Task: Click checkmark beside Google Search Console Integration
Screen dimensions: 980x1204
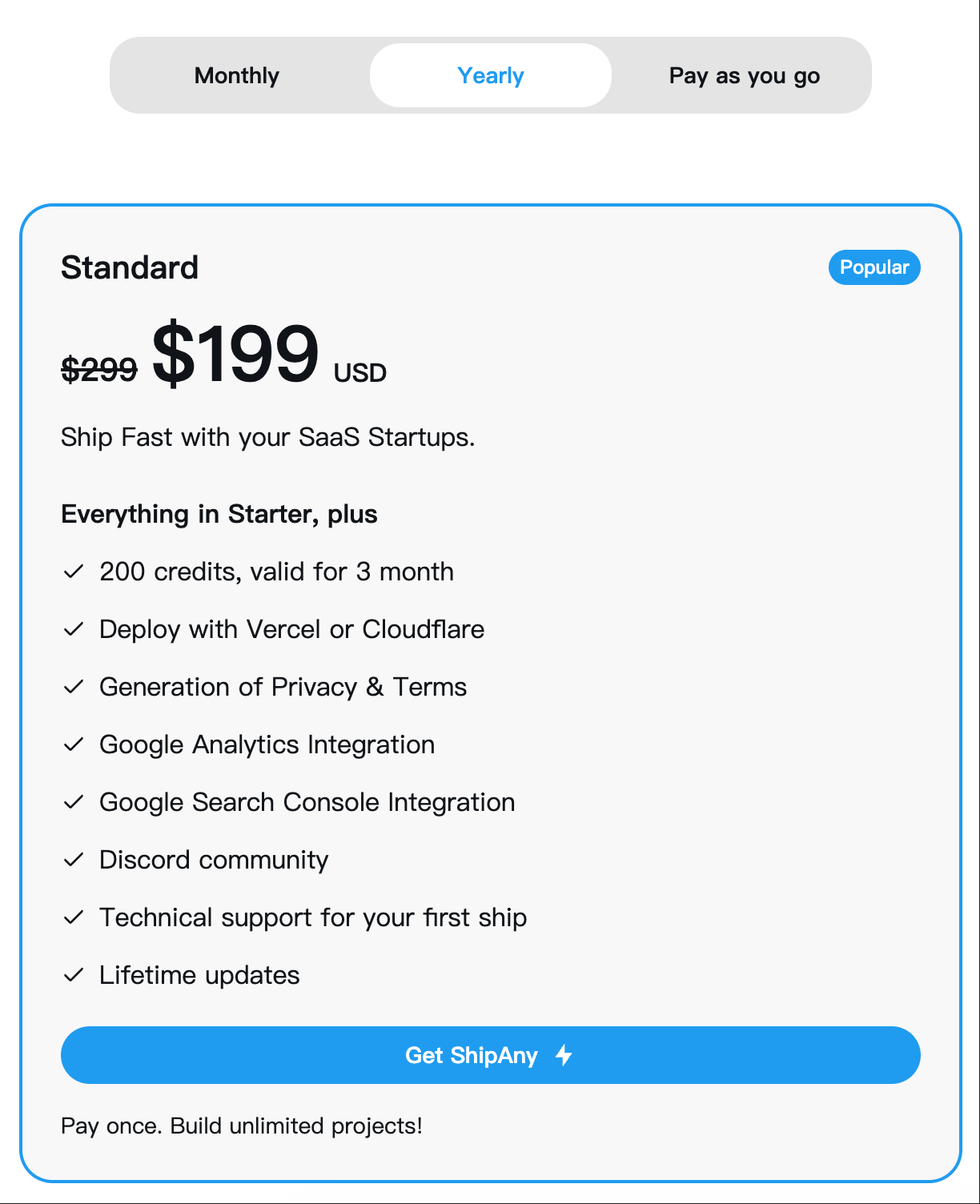Action: pyautogui.click(x=74, y=802)
